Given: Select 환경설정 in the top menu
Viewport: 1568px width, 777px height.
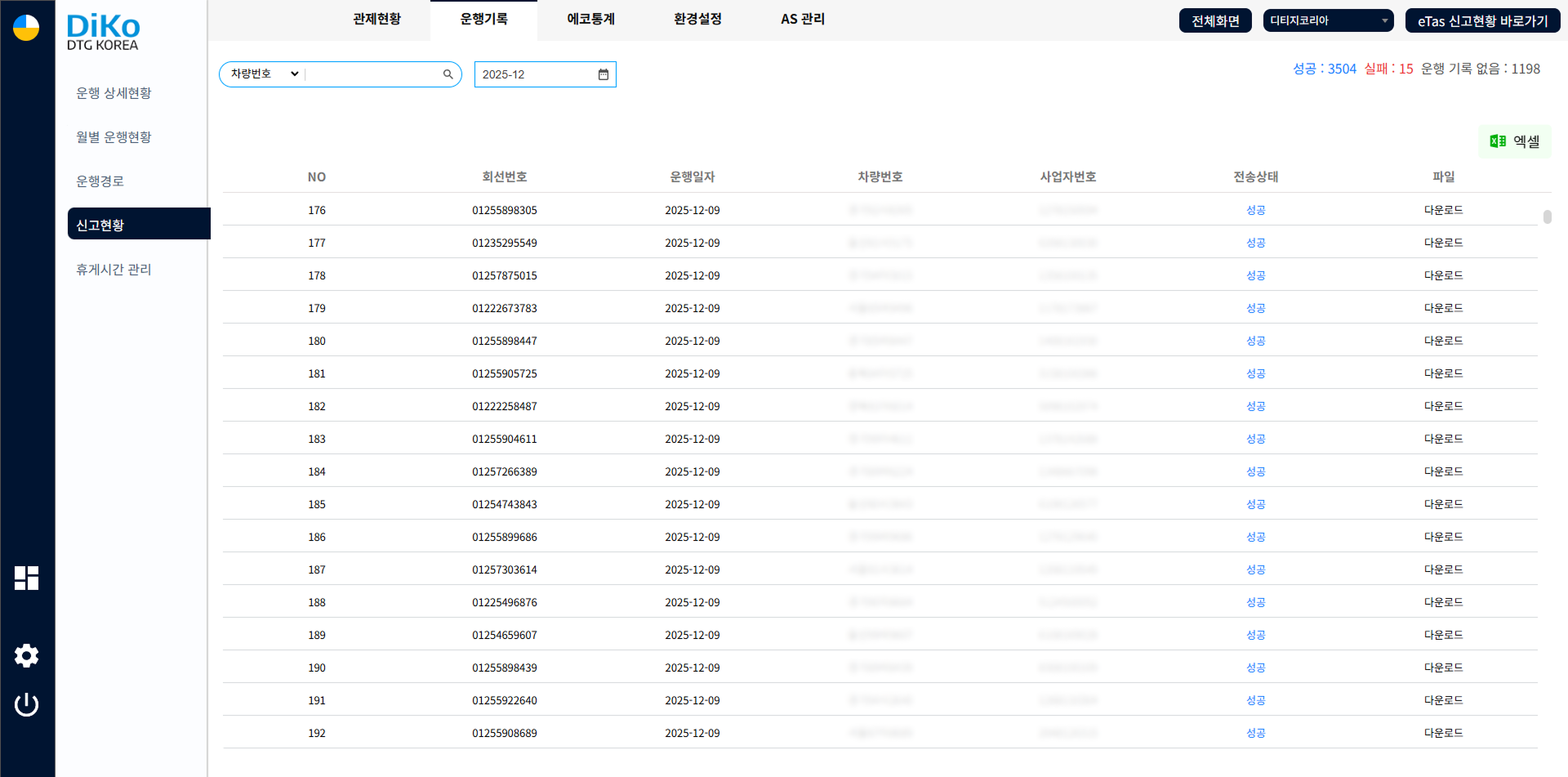Looking at the screenshot, I should tap(697, 19).
